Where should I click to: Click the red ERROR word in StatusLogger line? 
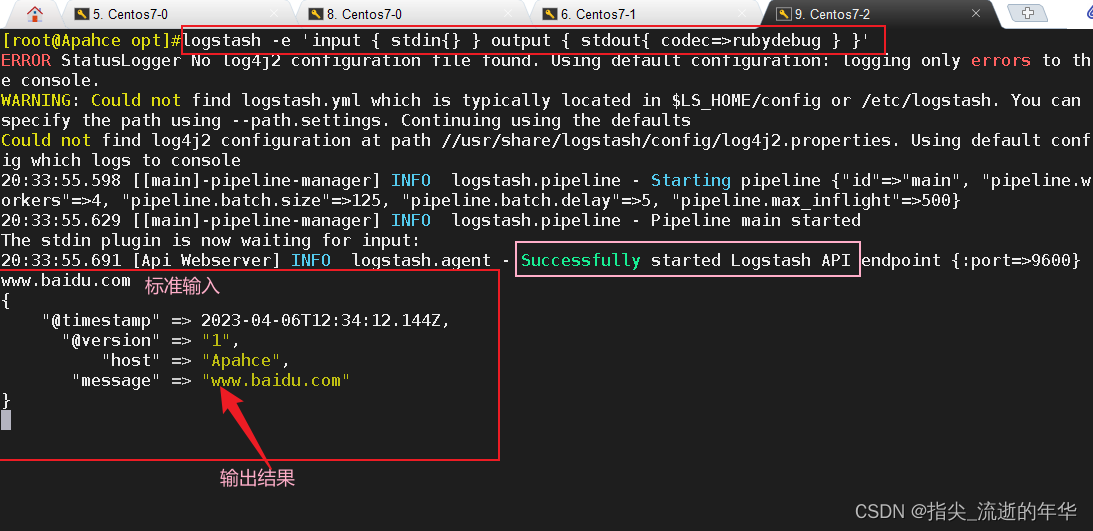(x=26, y=61)
